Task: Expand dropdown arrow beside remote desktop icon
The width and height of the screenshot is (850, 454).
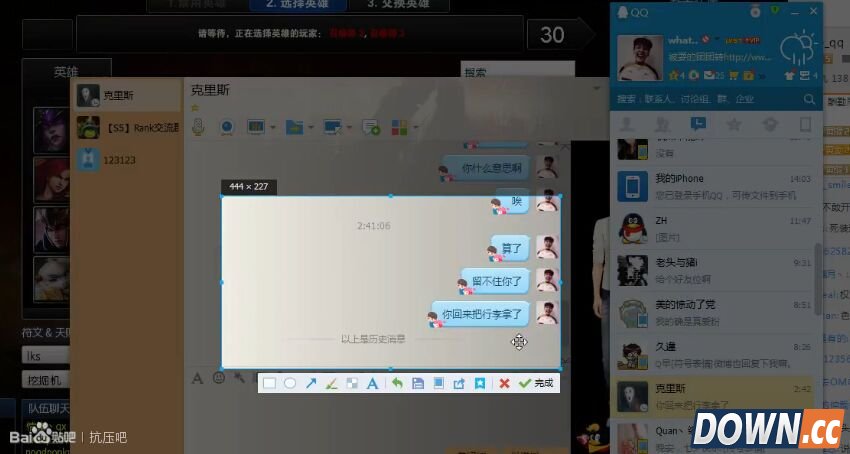Action: pyautogui.click(x=349, y=128)
